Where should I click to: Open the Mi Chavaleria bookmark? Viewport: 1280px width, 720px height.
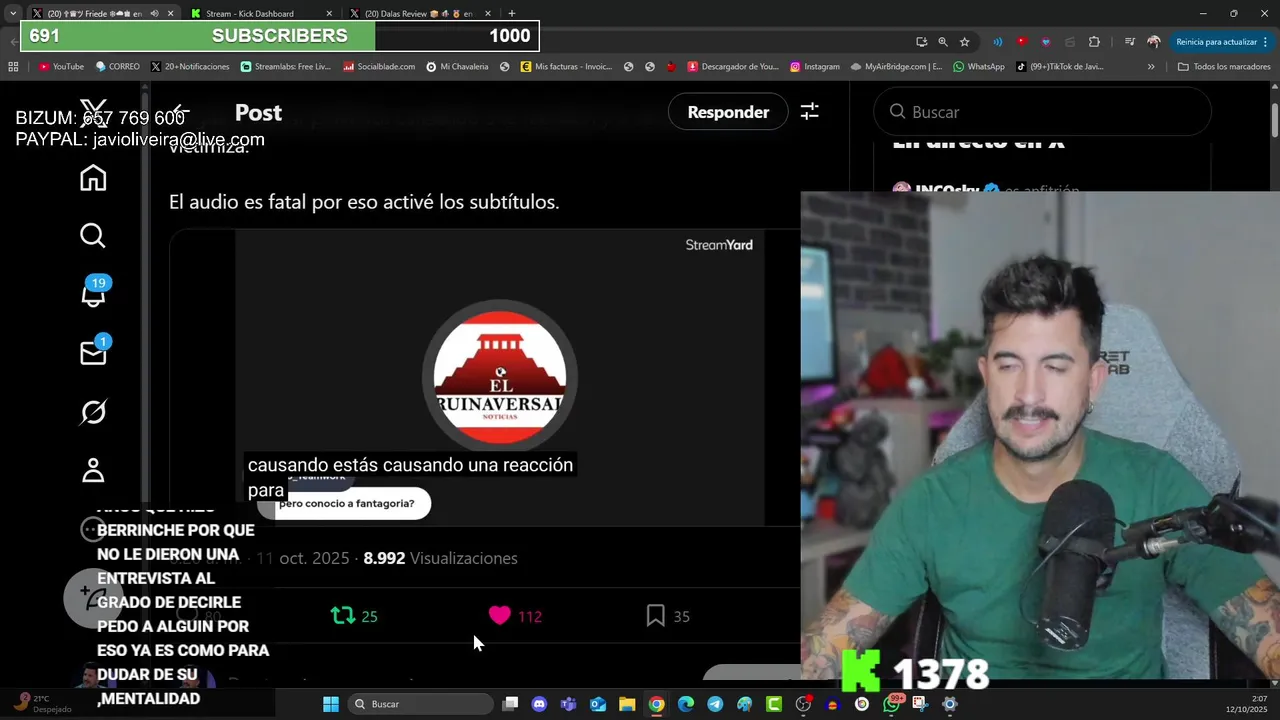coord(457,67)
